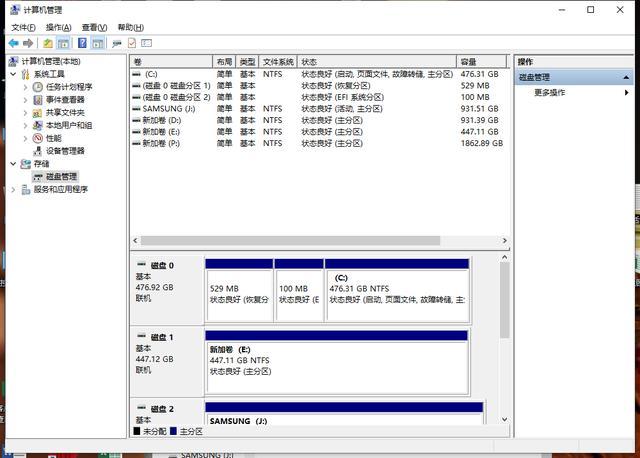This screenshot has height=458, width=640.
Task: Open the 查看(V) menu
Action: (94, 28)
